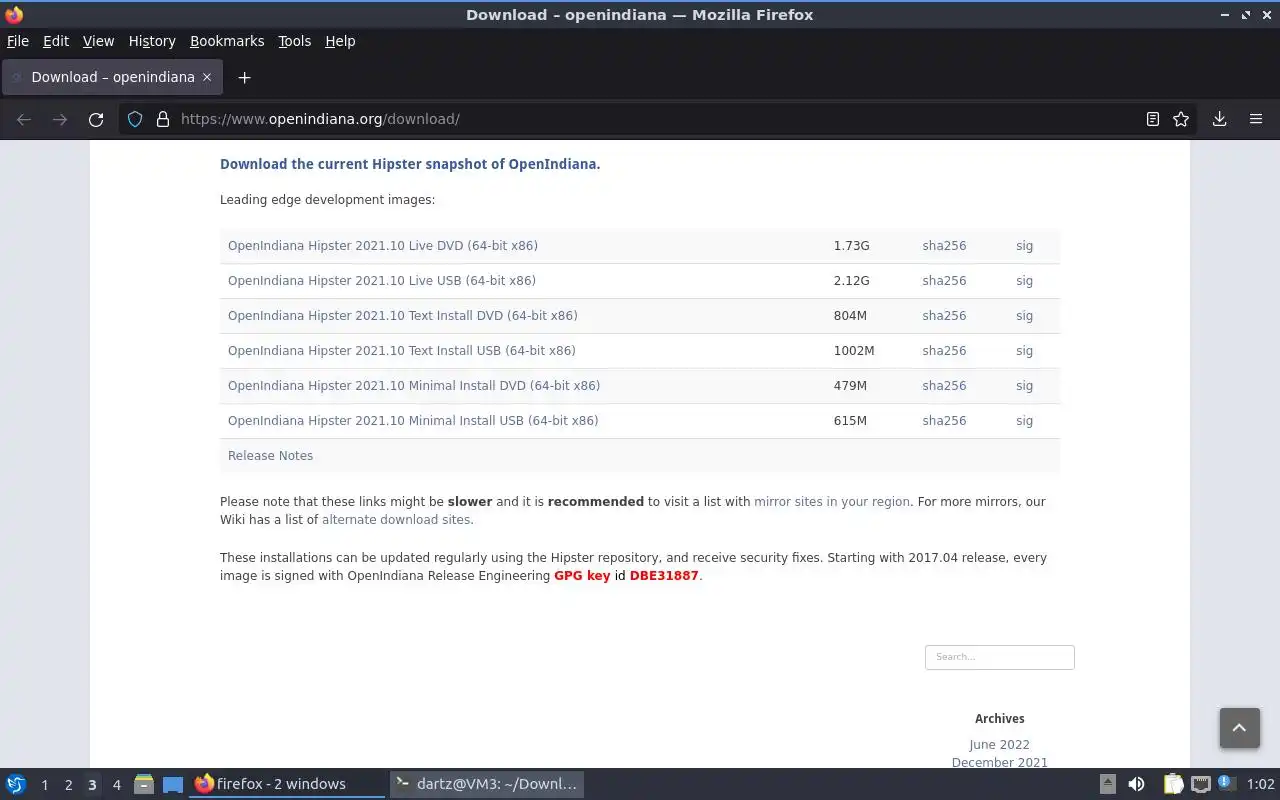This screenshot has height=800, width=1280.
Task: Close the Download – openindiana tab
Action: point(207,77)
